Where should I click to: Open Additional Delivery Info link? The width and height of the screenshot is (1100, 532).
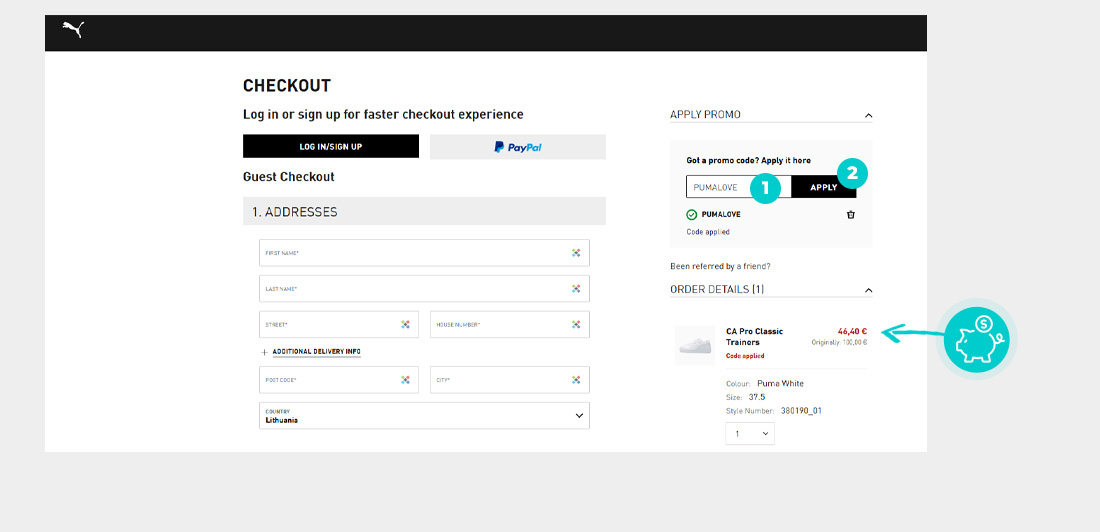[x=316, y=352]
